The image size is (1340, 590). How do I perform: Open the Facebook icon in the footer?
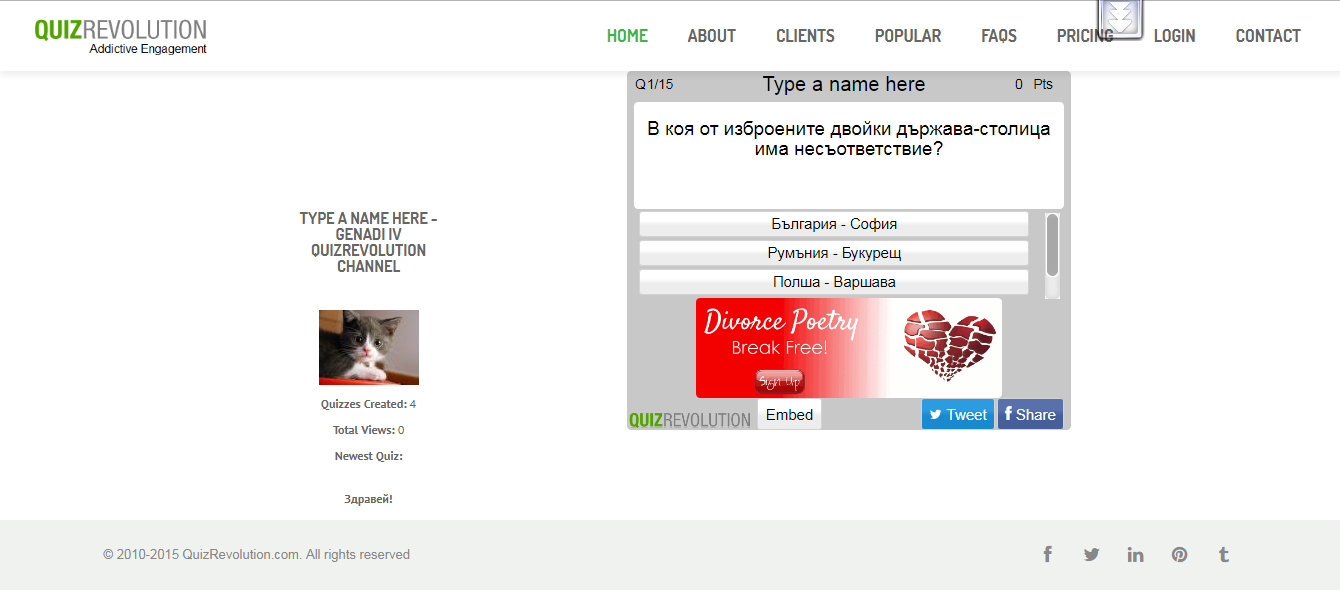pyautogui.click(x=1047, y=554)
